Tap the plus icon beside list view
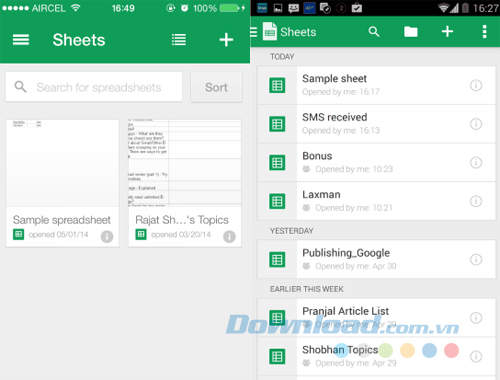The width and height of the screenshot is (500, 380). 226,40
